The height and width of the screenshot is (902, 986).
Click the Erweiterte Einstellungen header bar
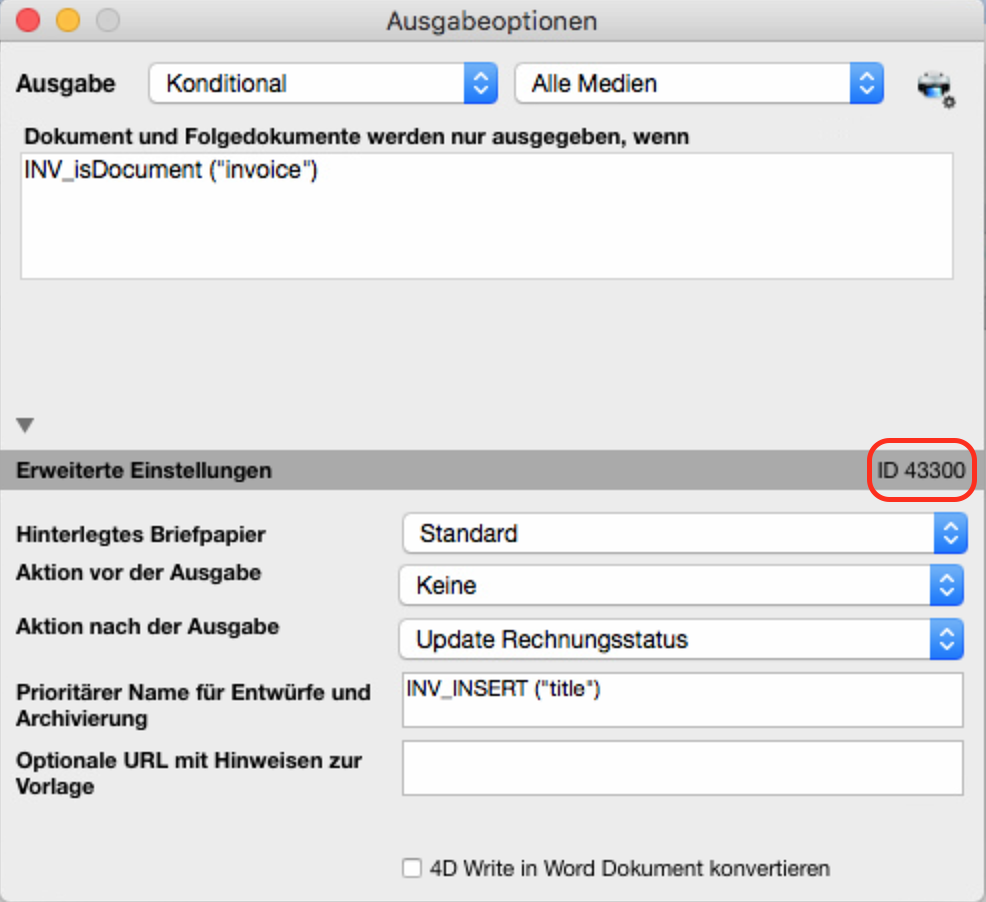(x=493, y=470)
